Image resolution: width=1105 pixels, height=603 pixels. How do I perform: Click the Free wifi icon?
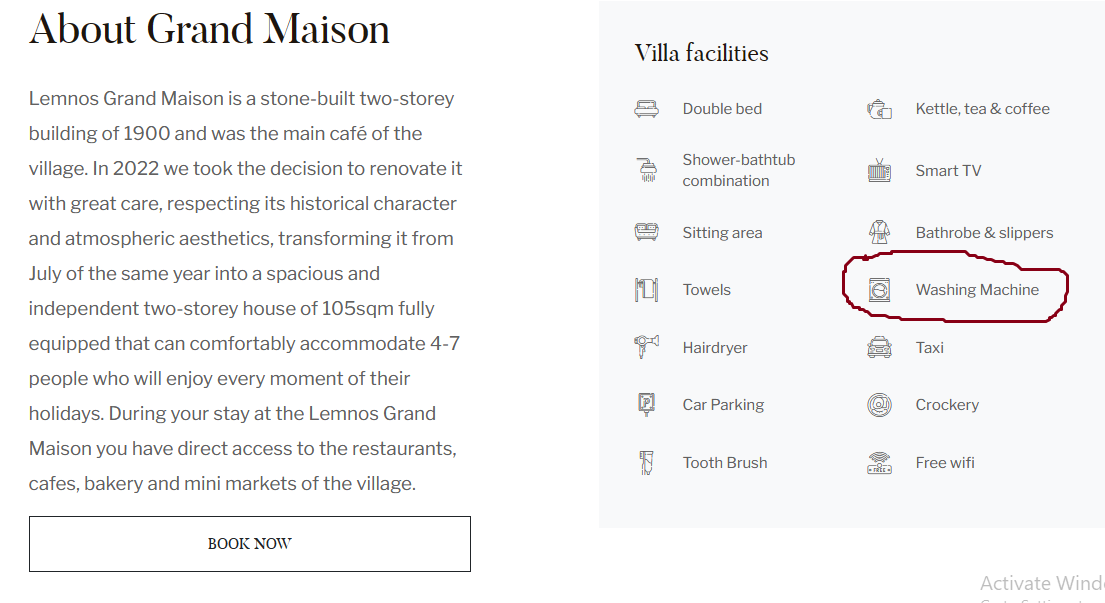coord(879,463)
